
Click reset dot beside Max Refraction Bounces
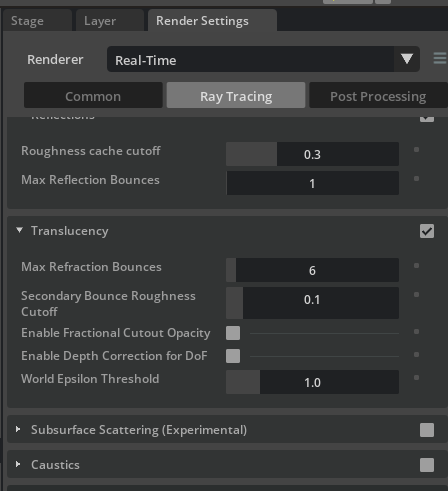416,266
